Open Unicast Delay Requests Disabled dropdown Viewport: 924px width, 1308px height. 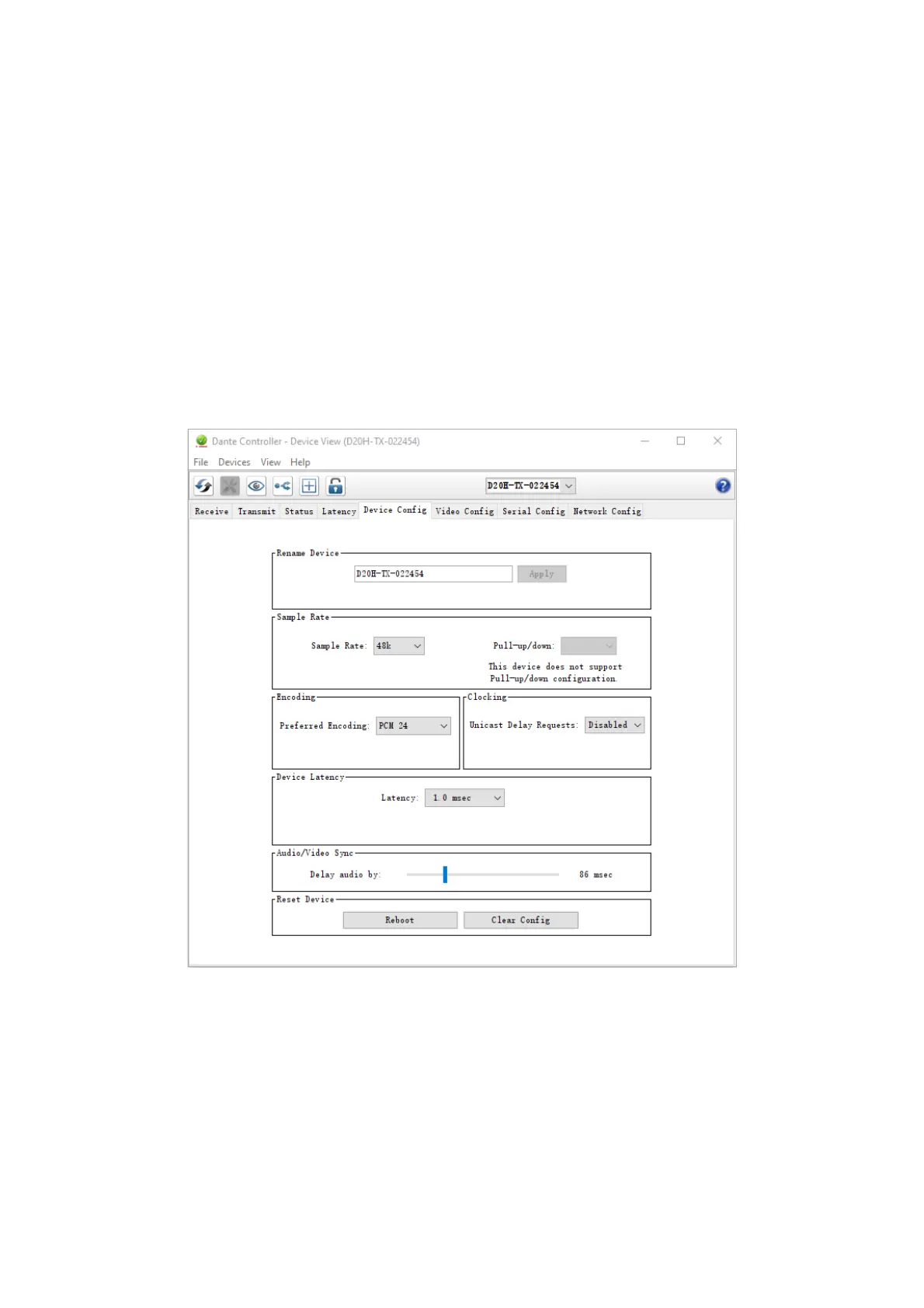(x=614, y=725)
